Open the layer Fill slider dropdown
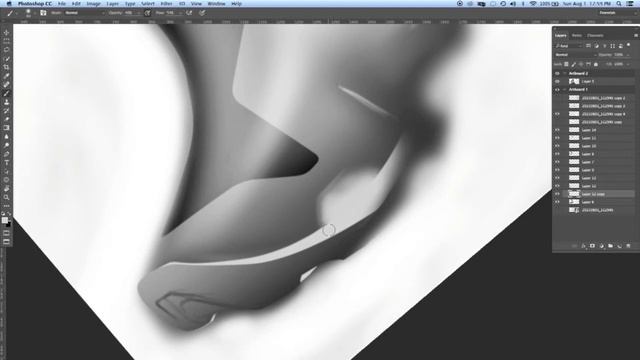640x360 pixels. pos(628,64)
